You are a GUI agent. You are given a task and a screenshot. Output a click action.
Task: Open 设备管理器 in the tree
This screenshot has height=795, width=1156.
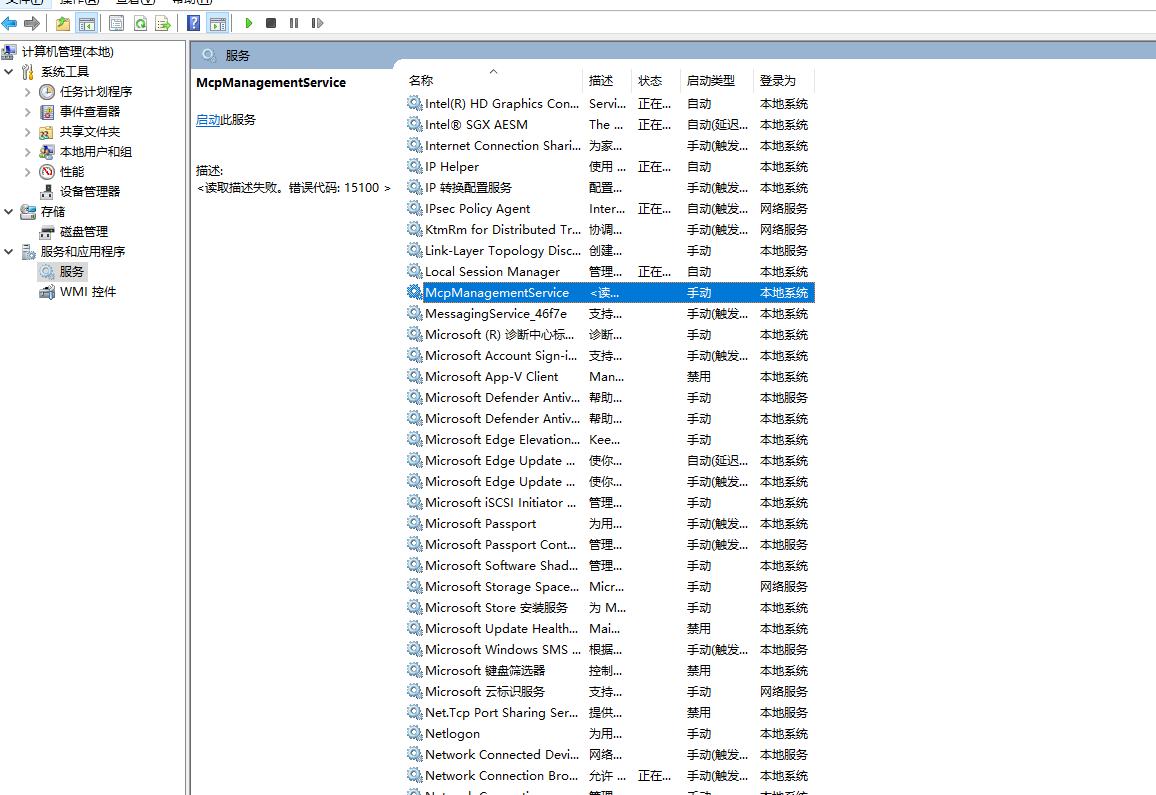pyautogui.click(x=89, y=192)
